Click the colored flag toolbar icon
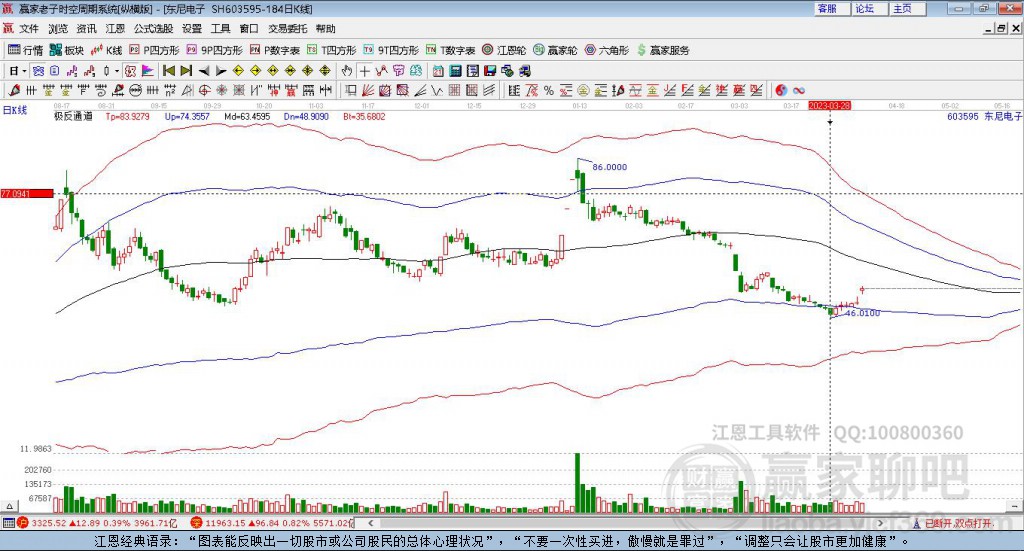Image resolution: width=1024 pixels, height=551 pixels. click(x=148, y=71)
